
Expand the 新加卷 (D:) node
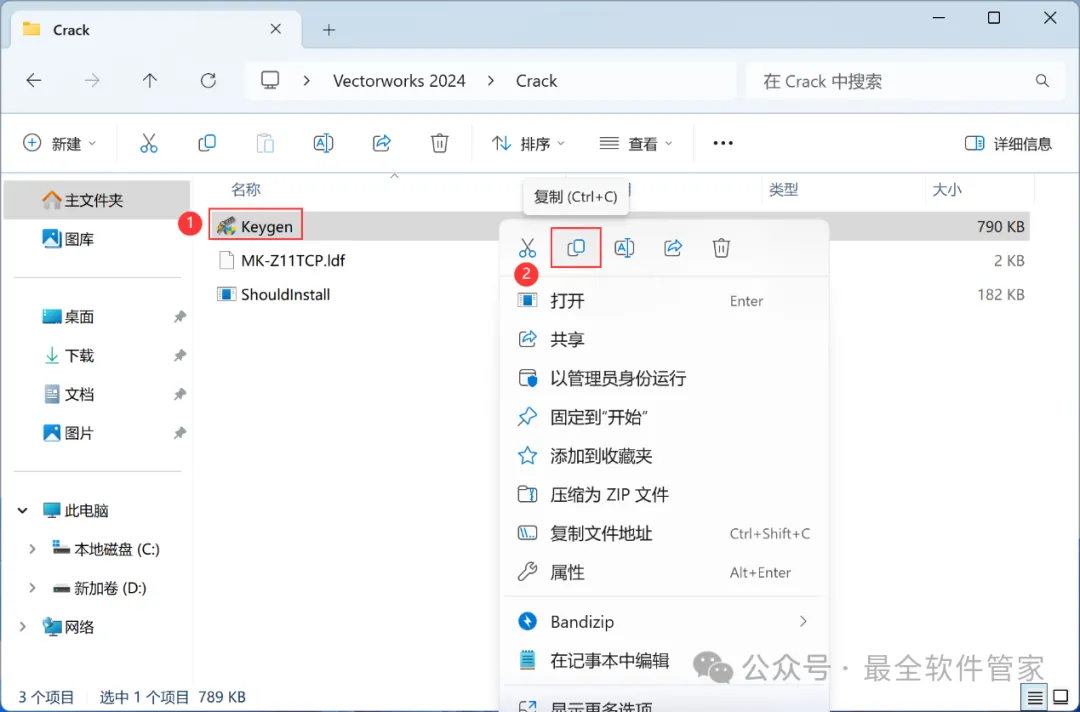coord(32,587)
